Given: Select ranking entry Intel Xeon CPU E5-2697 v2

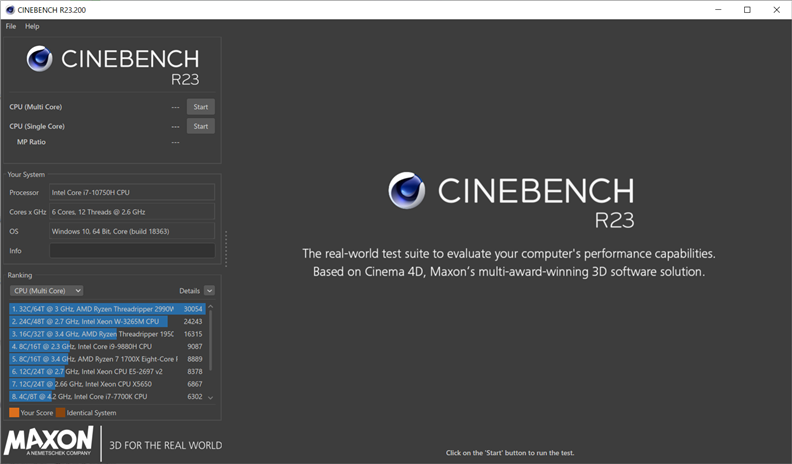Looking at the screenshot, I should (x=107, y=372).
